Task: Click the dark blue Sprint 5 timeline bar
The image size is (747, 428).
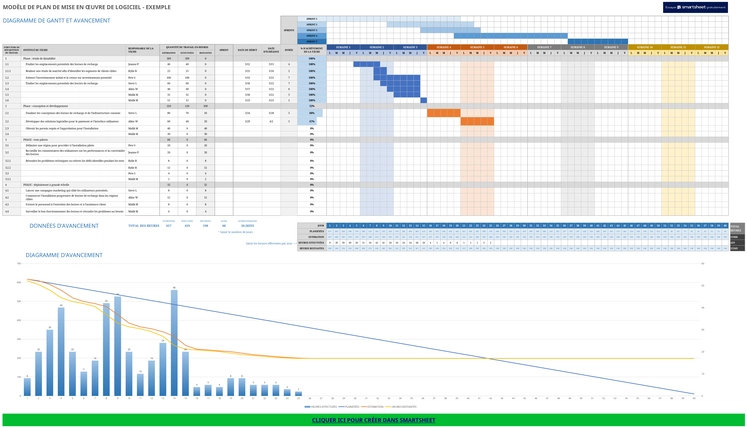Action: tap(598, 41)
